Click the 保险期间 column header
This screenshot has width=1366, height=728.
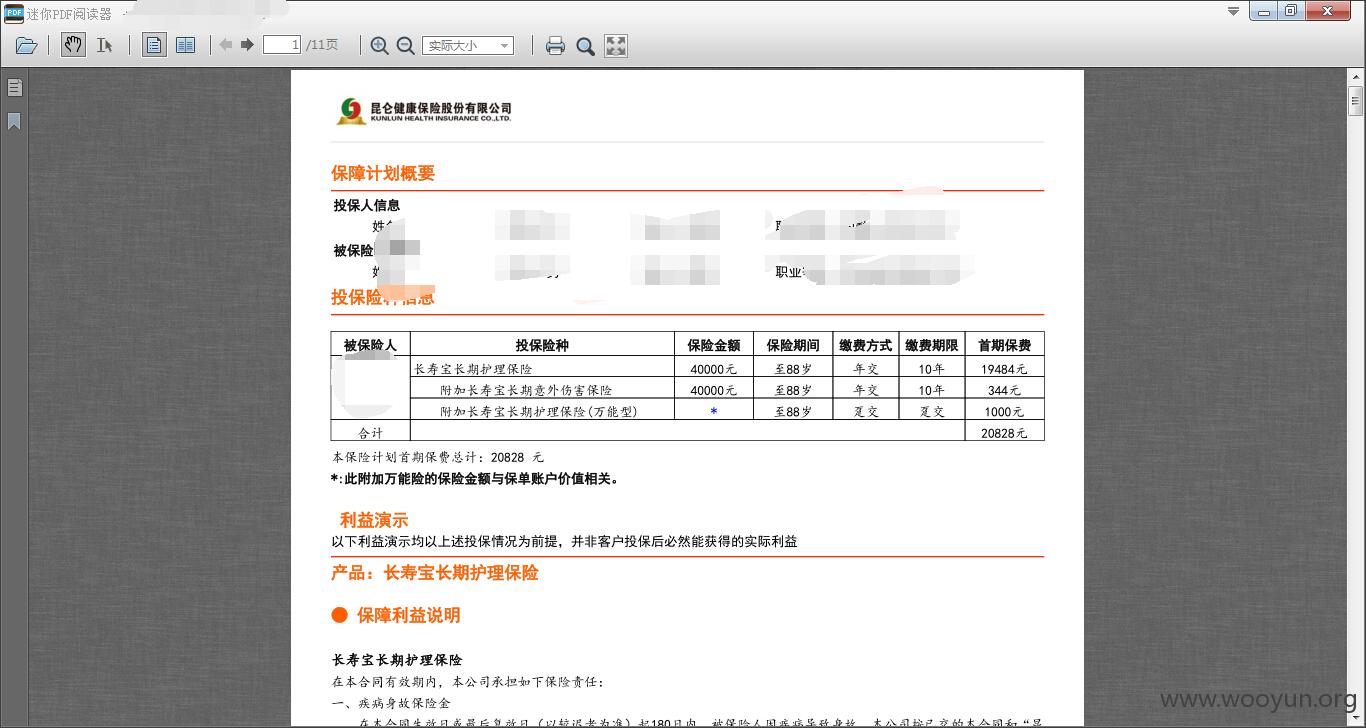[x=793, y=345]
